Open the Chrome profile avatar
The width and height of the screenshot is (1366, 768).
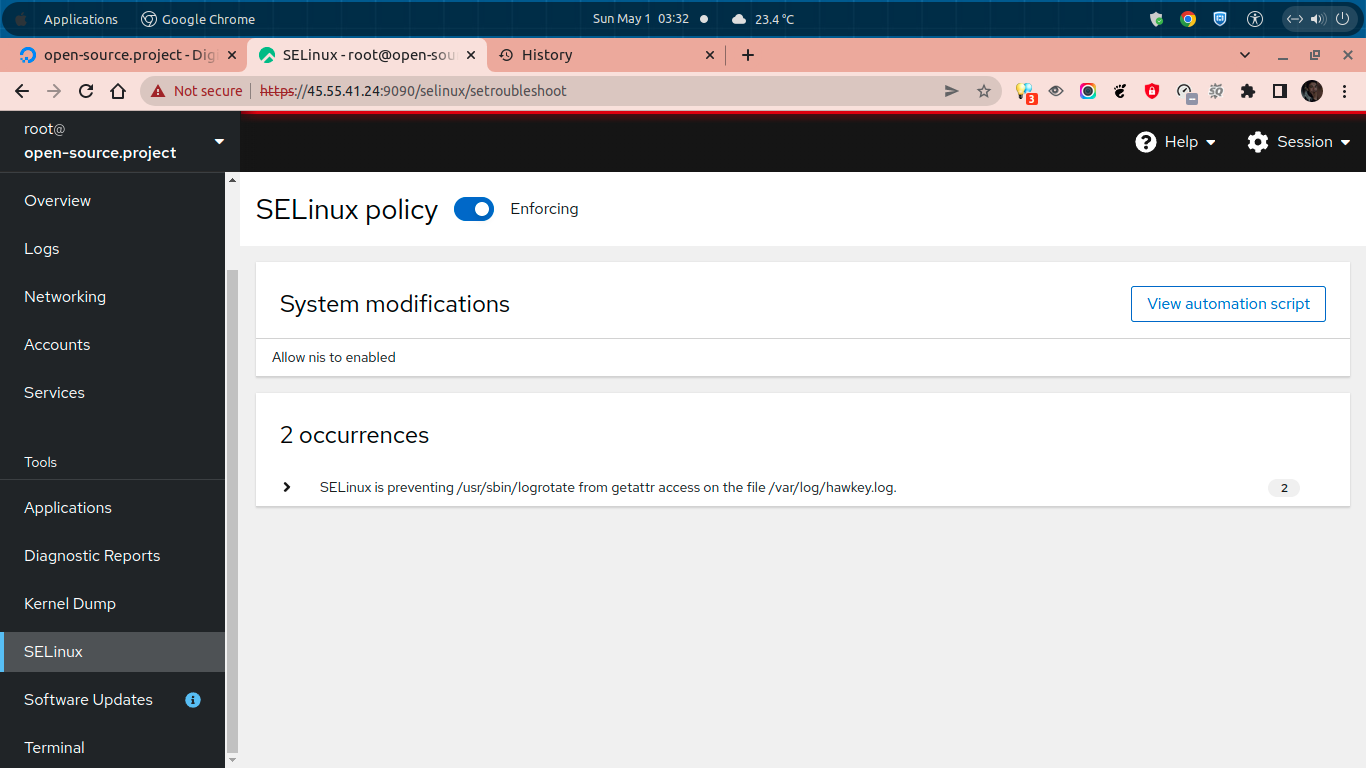tap(1312, 91)
